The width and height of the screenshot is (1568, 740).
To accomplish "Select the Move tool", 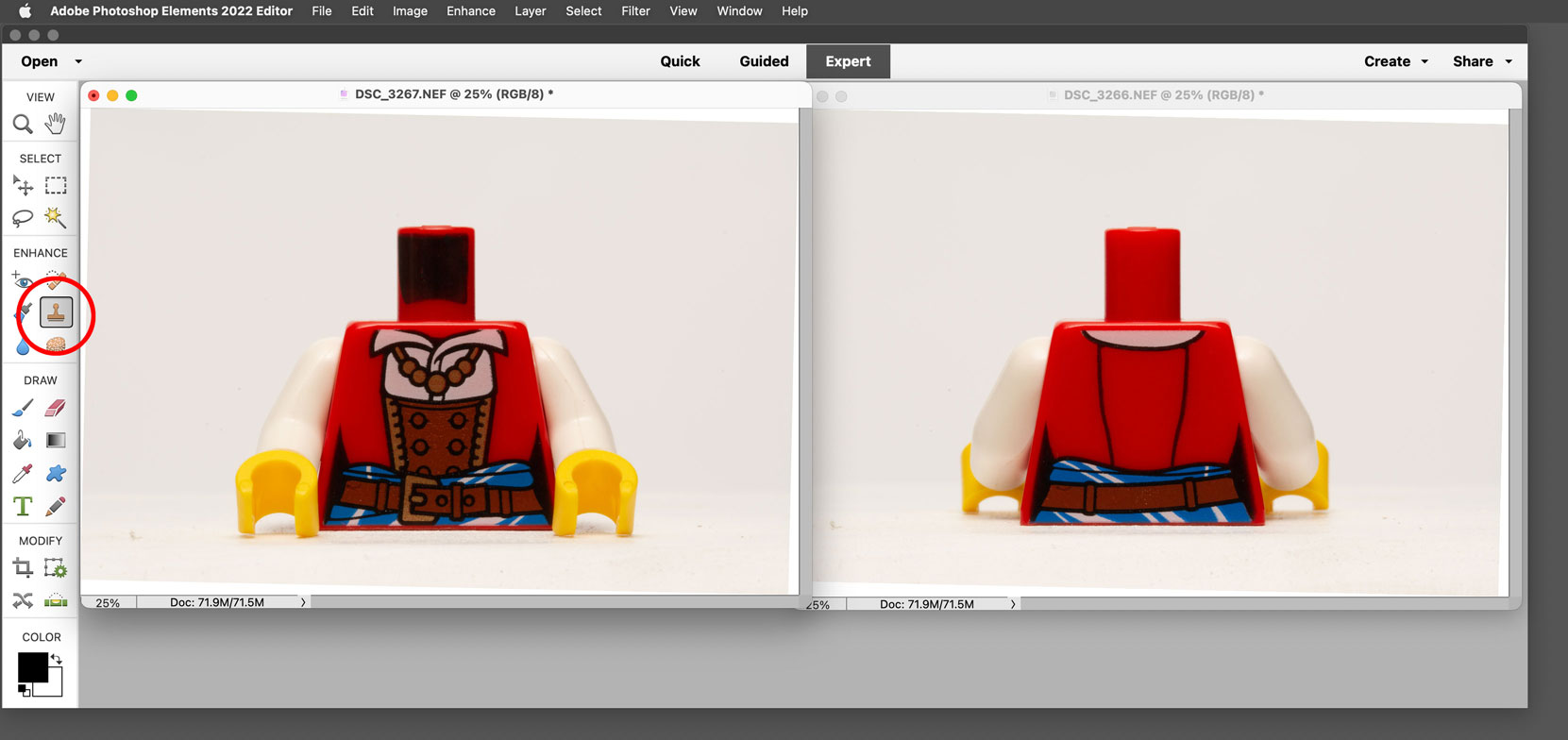I will click(23, 185).
